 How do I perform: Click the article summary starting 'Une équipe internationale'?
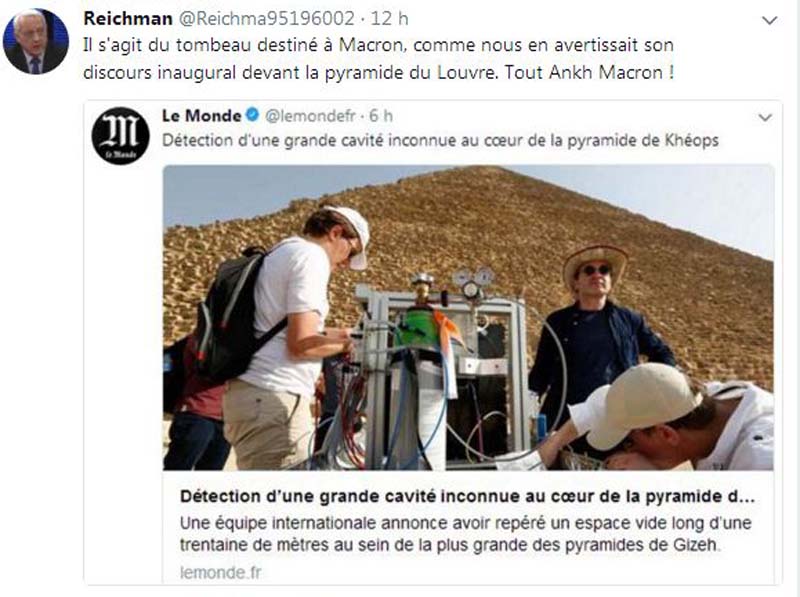(x=465, y=534)
